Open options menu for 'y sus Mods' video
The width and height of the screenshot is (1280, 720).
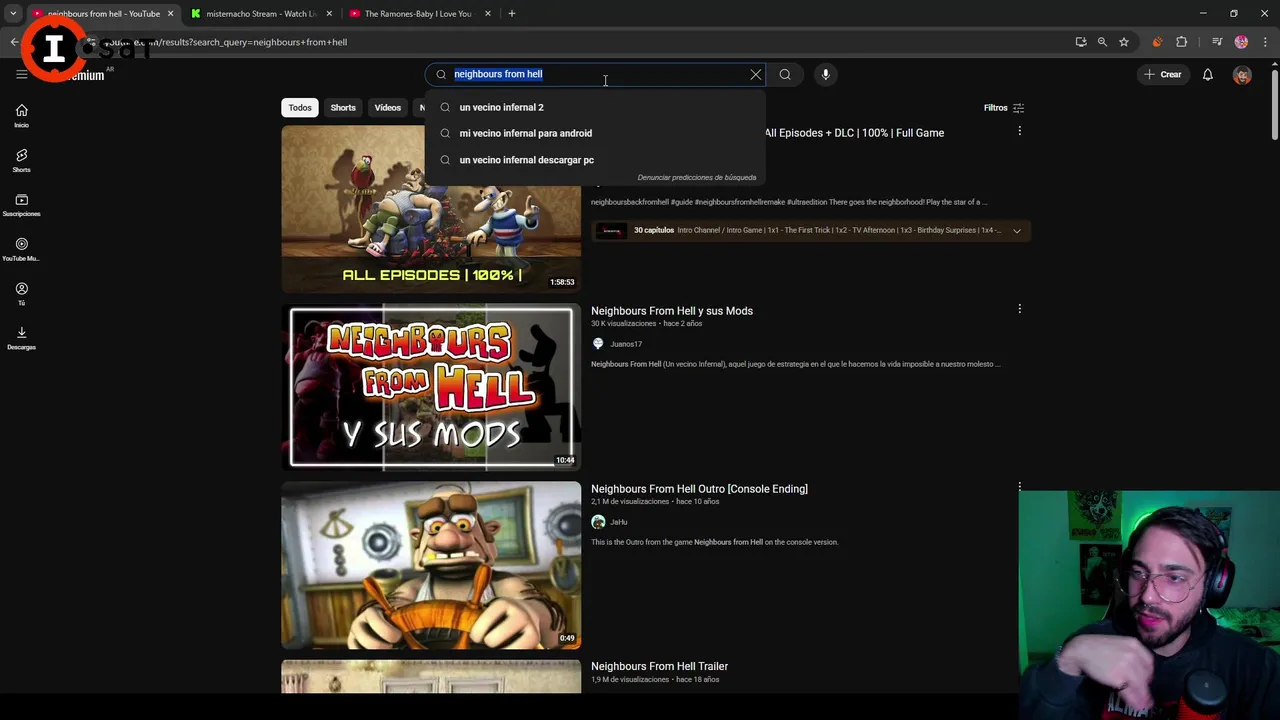[1019, 309]
